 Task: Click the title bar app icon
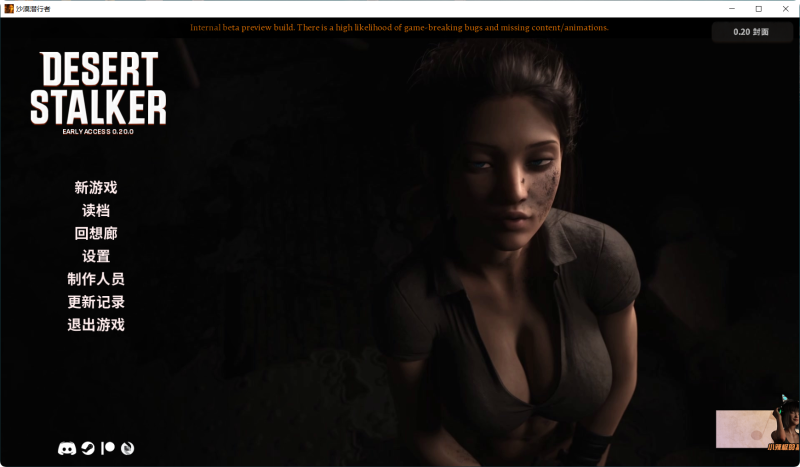click(9, 8)
